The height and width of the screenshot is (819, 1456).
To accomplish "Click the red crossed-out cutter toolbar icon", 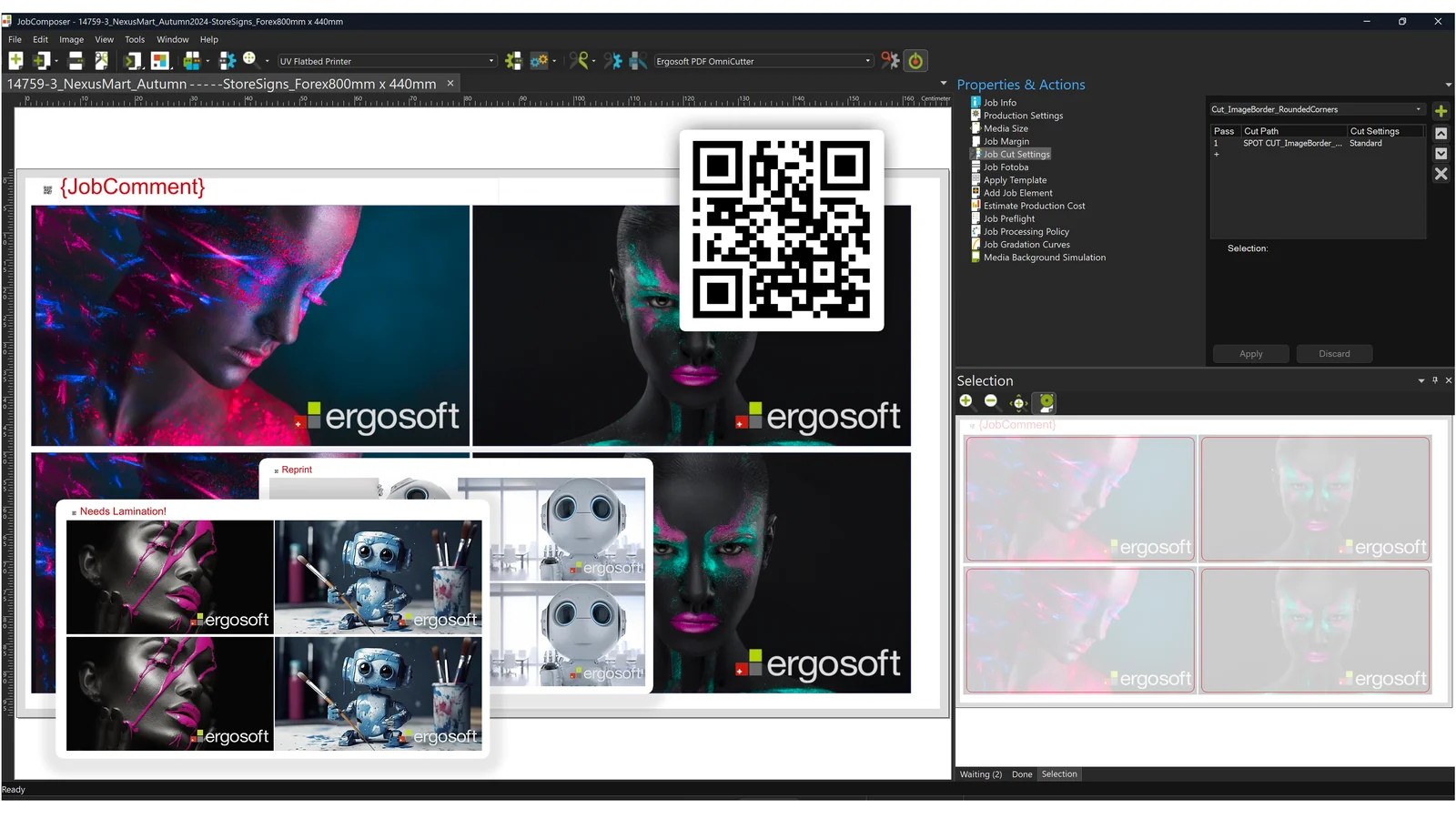I will point(890,61).
